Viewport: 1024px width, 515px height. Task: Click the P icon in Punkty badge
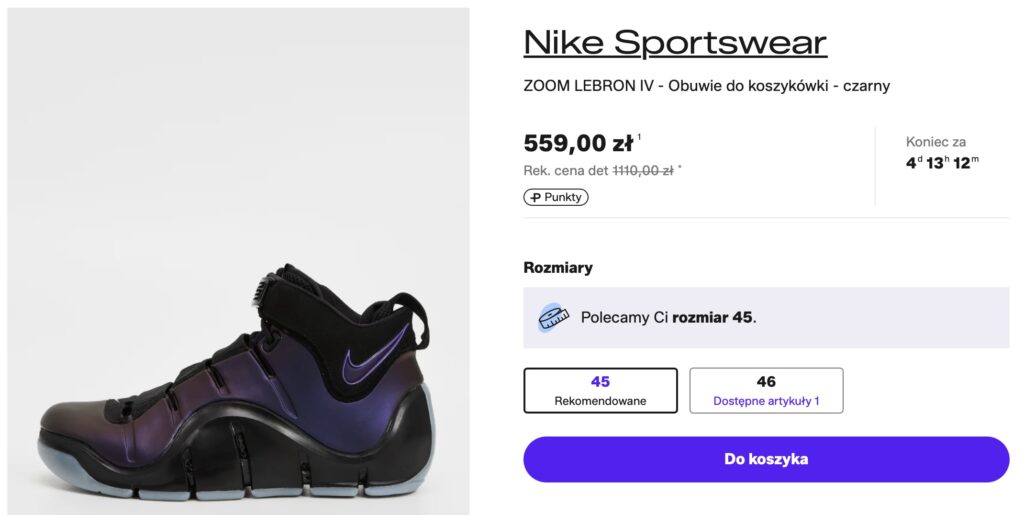(x=536, y=197)
